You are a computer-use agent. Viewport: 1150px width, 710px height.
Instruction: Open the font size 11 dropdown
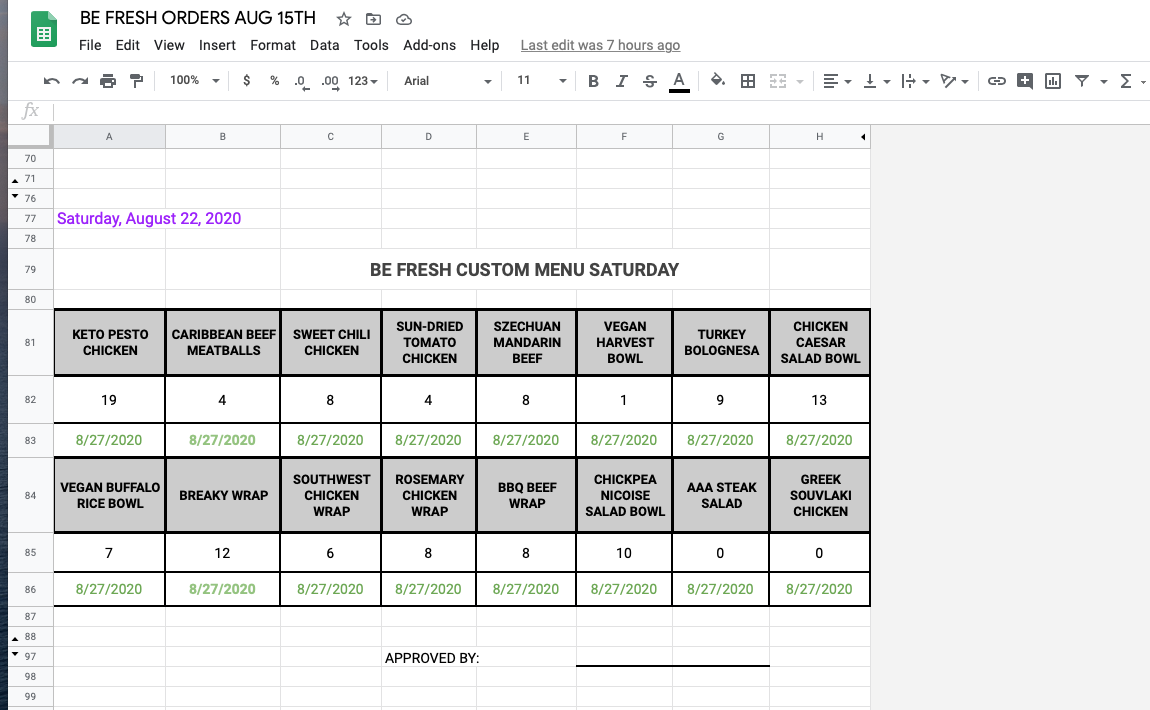coord(541,81)
